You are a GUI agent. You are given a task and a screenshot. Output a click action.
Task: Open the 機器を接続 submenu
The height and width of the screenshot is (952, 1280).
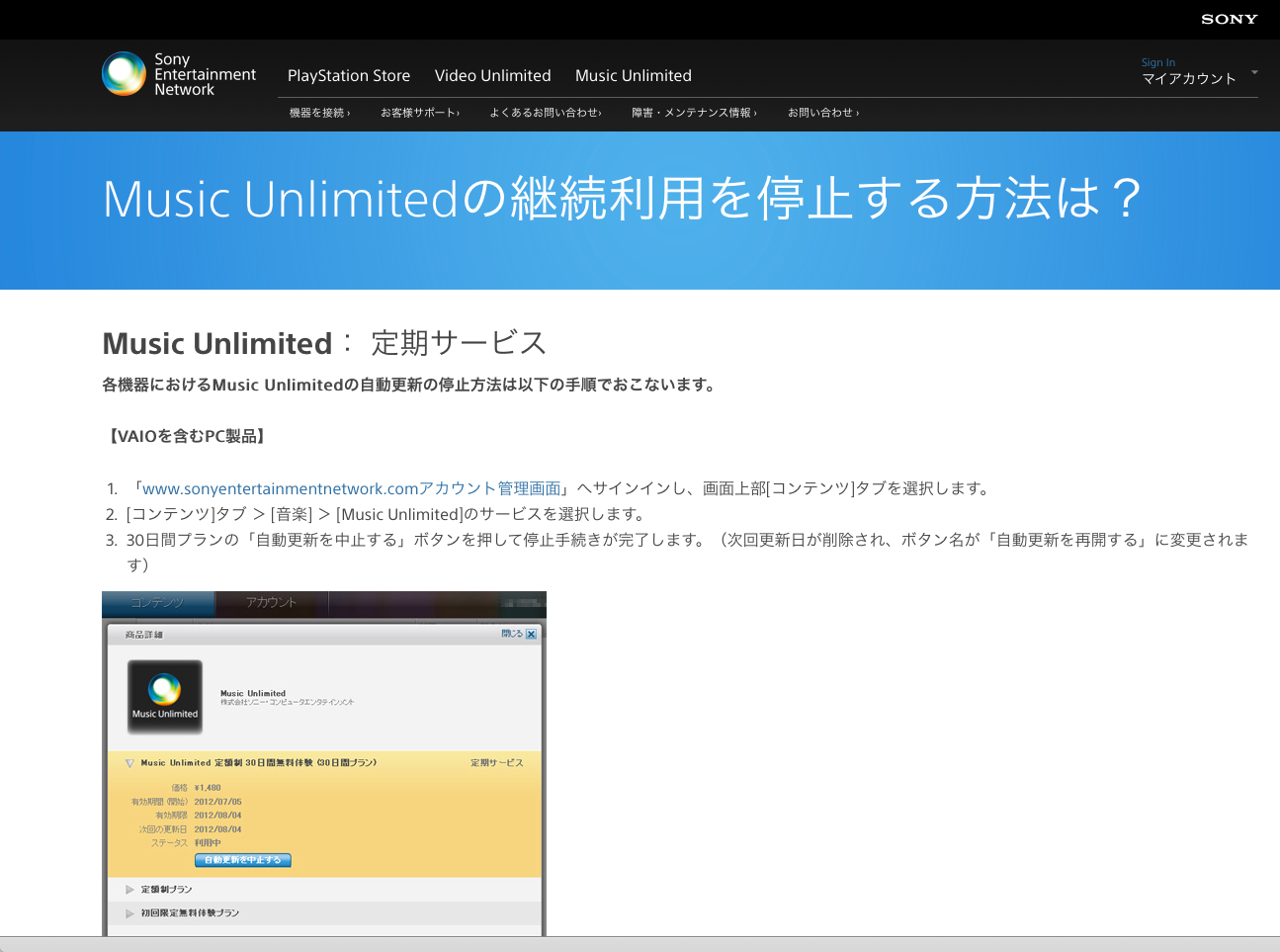click(x=319, y=113)
